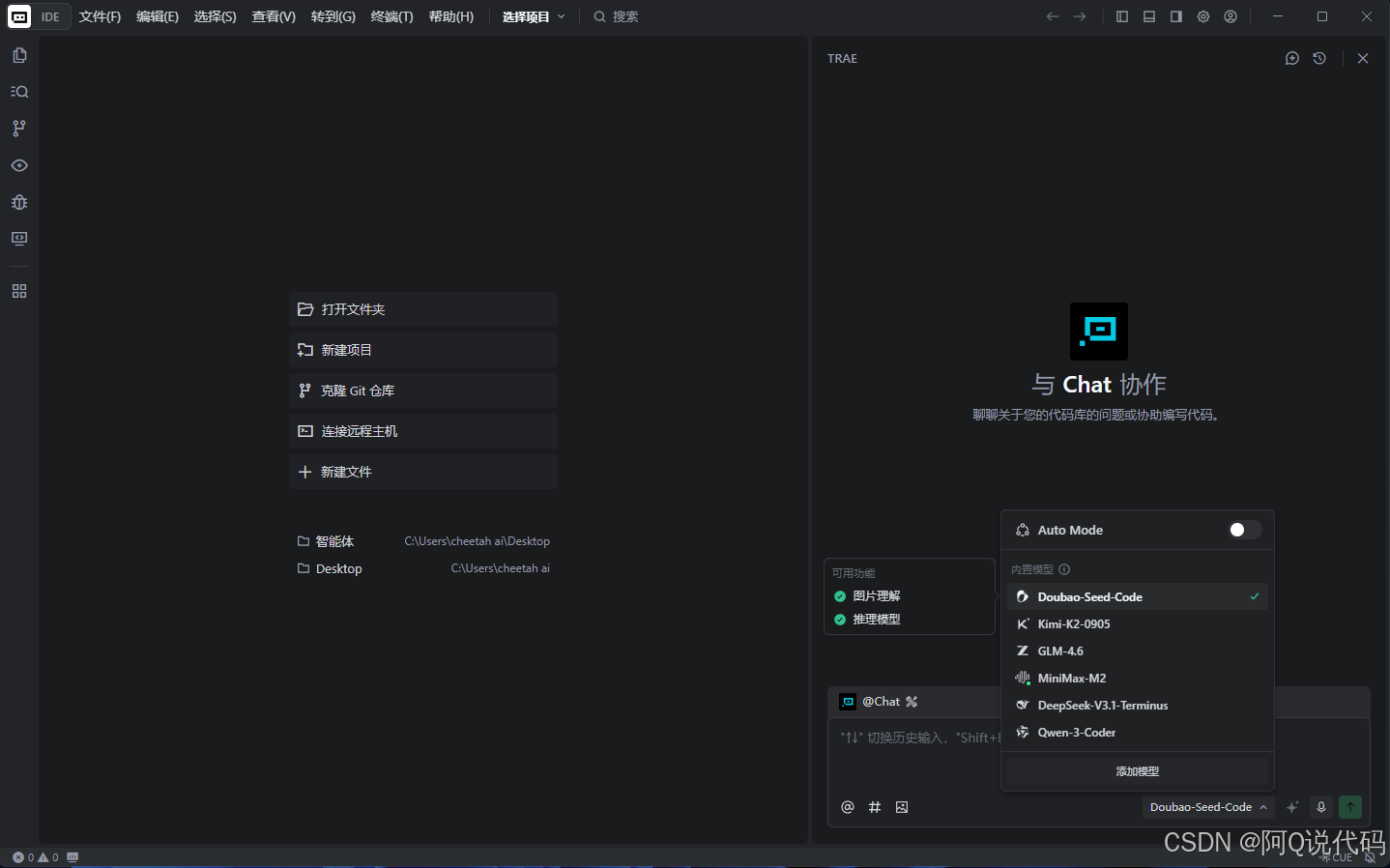1390x868 pixels.
Task: Click 打开文件夹 open folder button
Action: click(x=423, y=309)
